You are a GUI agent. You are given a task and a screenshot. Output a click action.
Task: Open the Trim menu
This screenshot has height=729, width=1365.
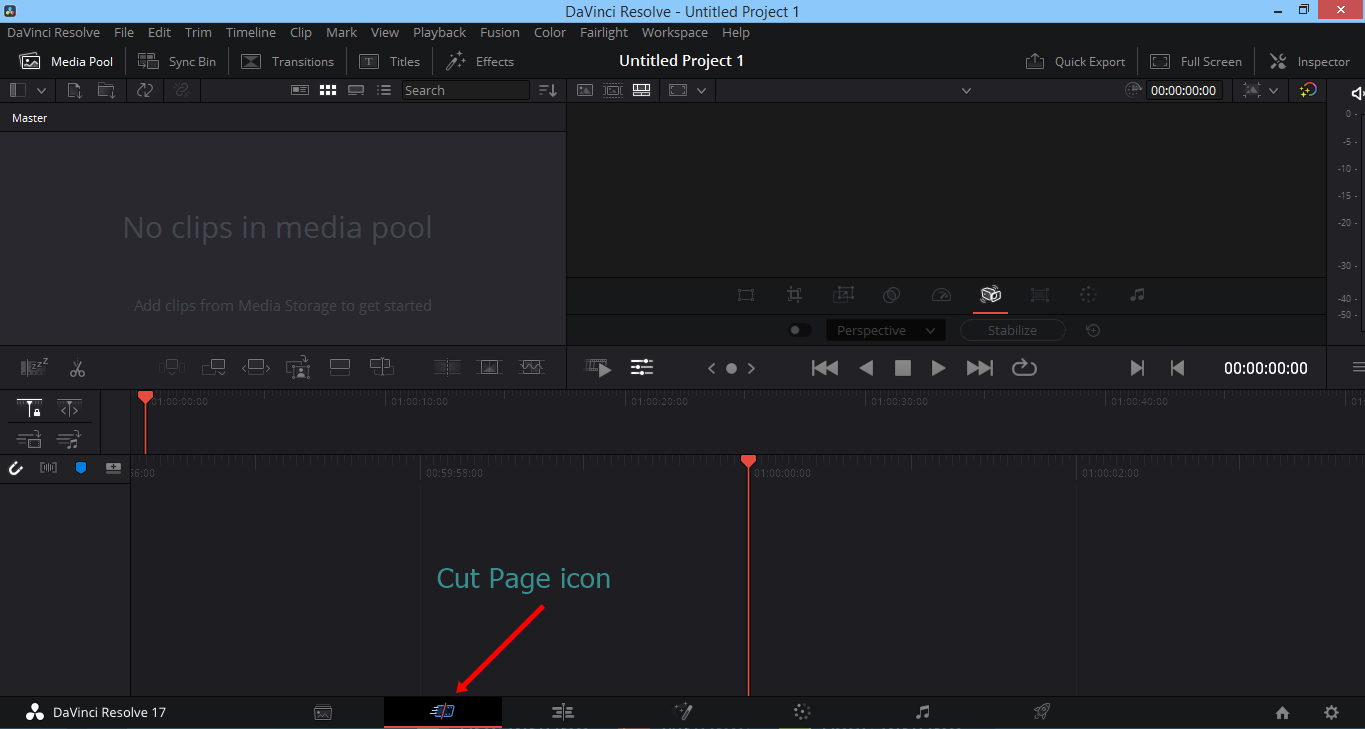[198, 32]
